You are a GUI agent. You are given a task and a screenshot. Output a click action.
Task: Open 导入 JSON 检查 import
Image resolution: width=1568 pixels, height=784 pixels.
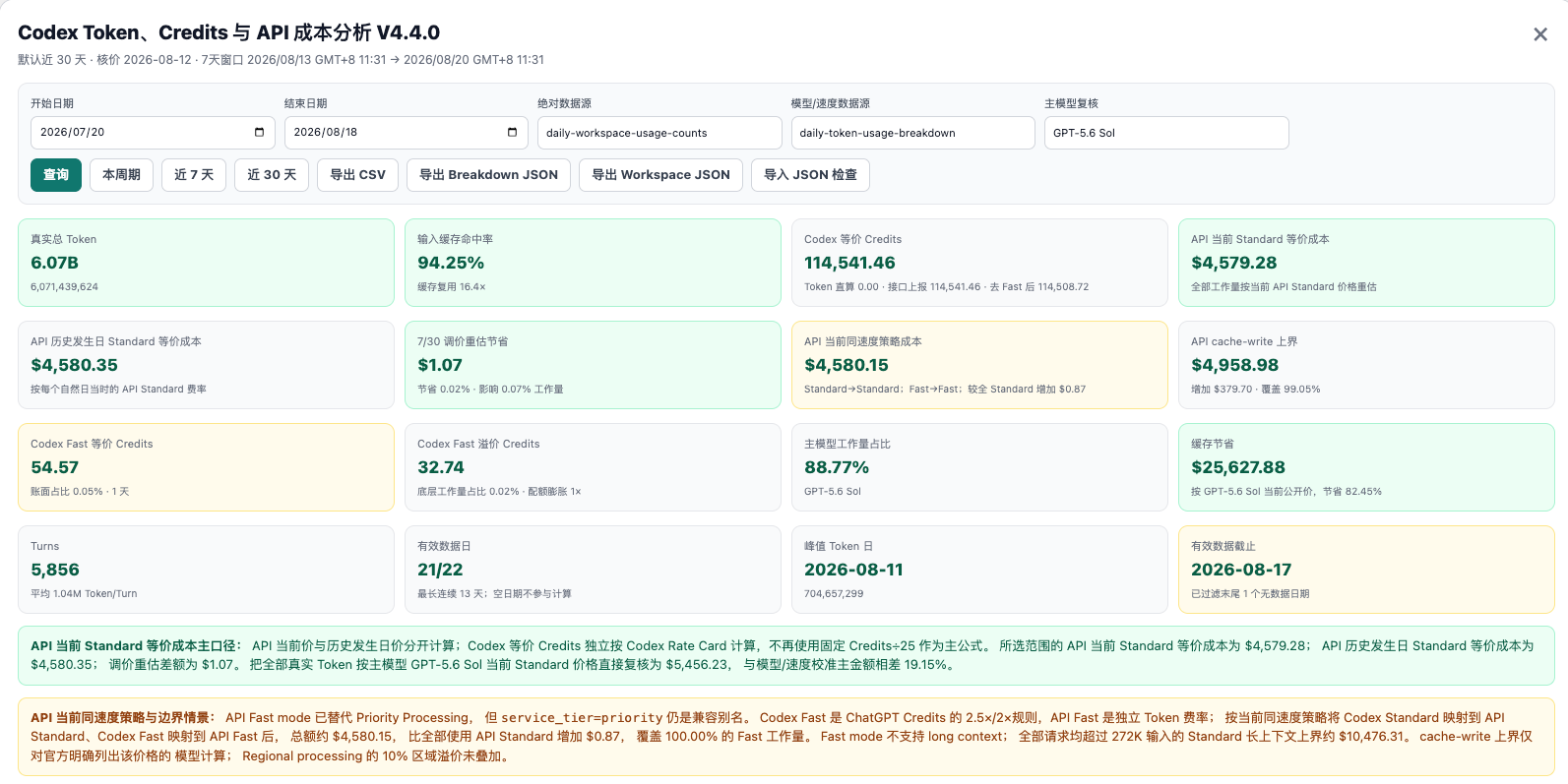(810, 175)
